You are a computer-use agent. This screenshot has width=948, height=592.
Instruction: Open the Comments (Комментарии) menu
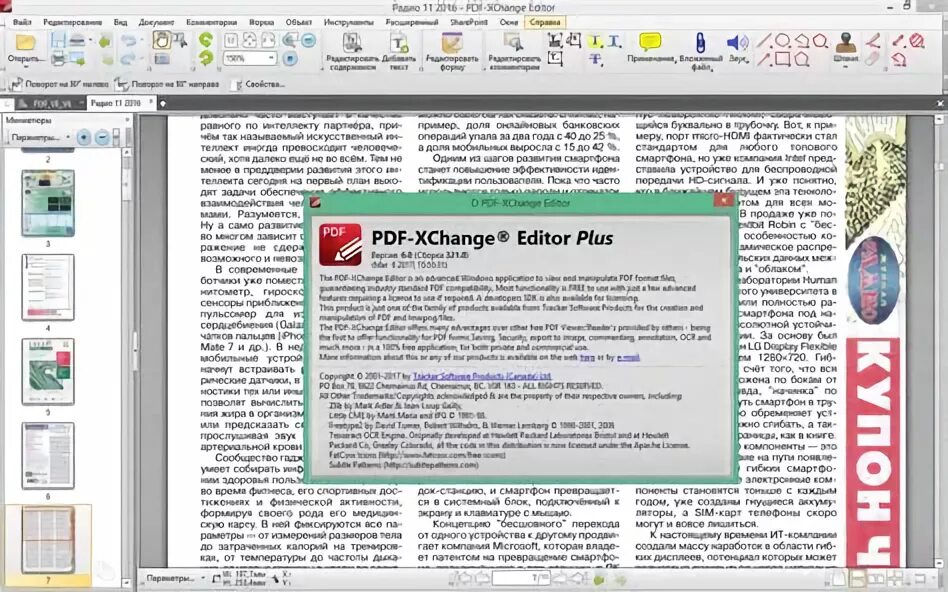(212, 22)
